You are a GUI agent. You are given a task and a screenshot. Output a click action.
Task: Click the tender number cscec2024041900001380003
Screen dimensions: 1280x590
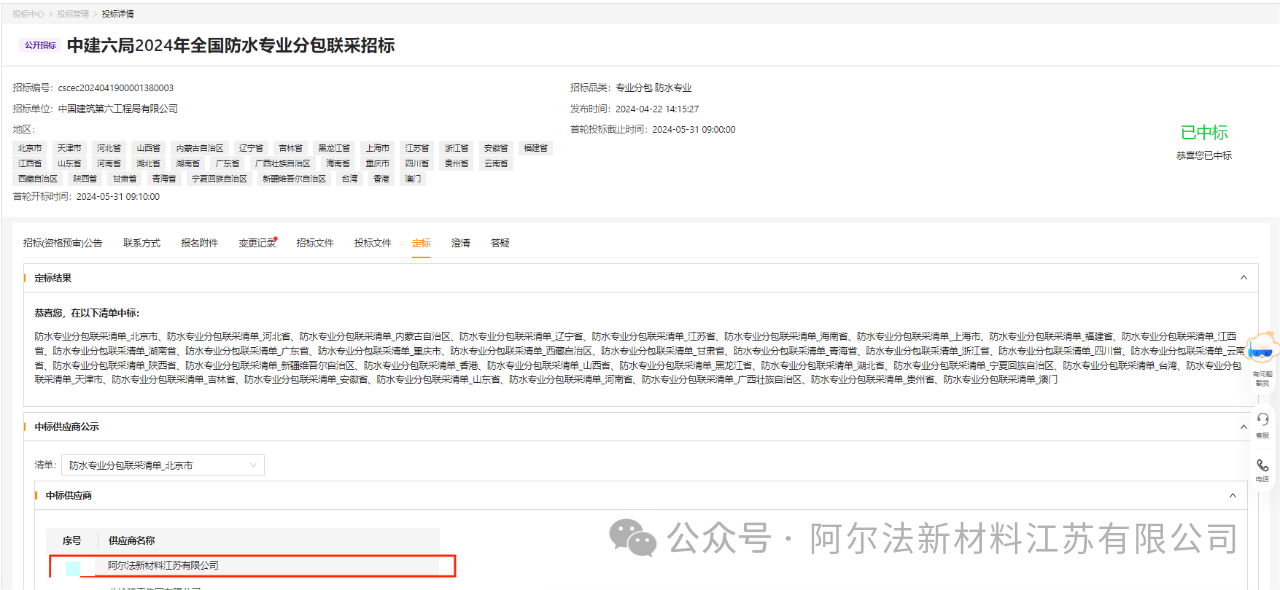click(116, 88)
